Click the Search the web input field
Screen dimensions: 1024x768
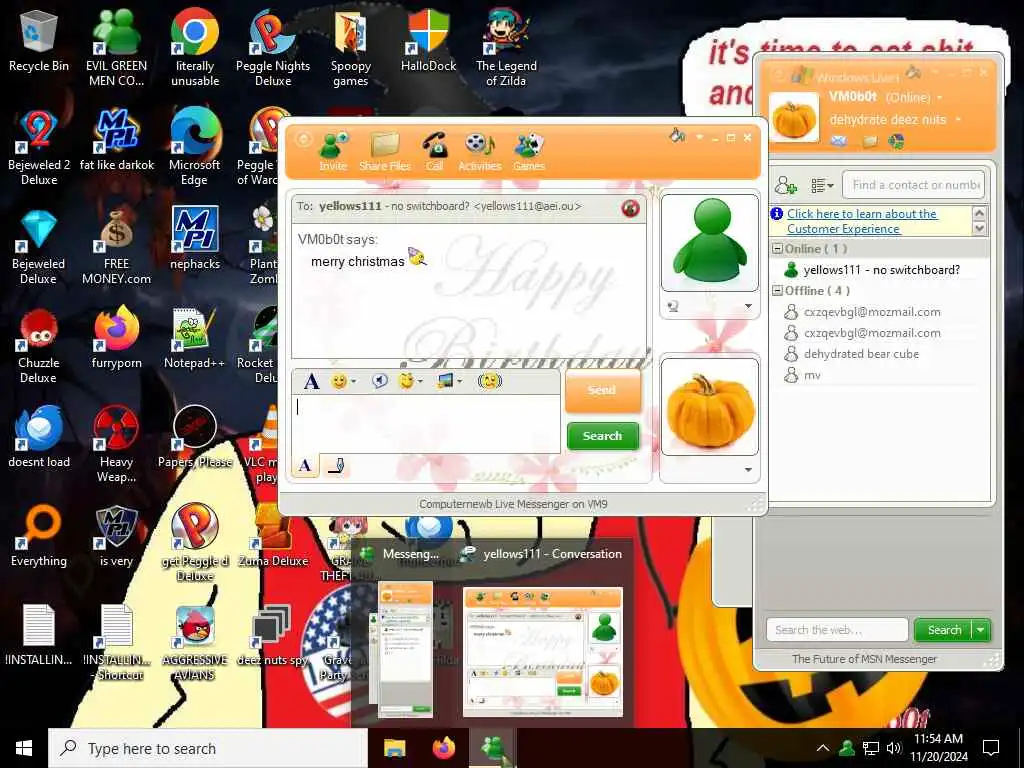coord(837,630)
